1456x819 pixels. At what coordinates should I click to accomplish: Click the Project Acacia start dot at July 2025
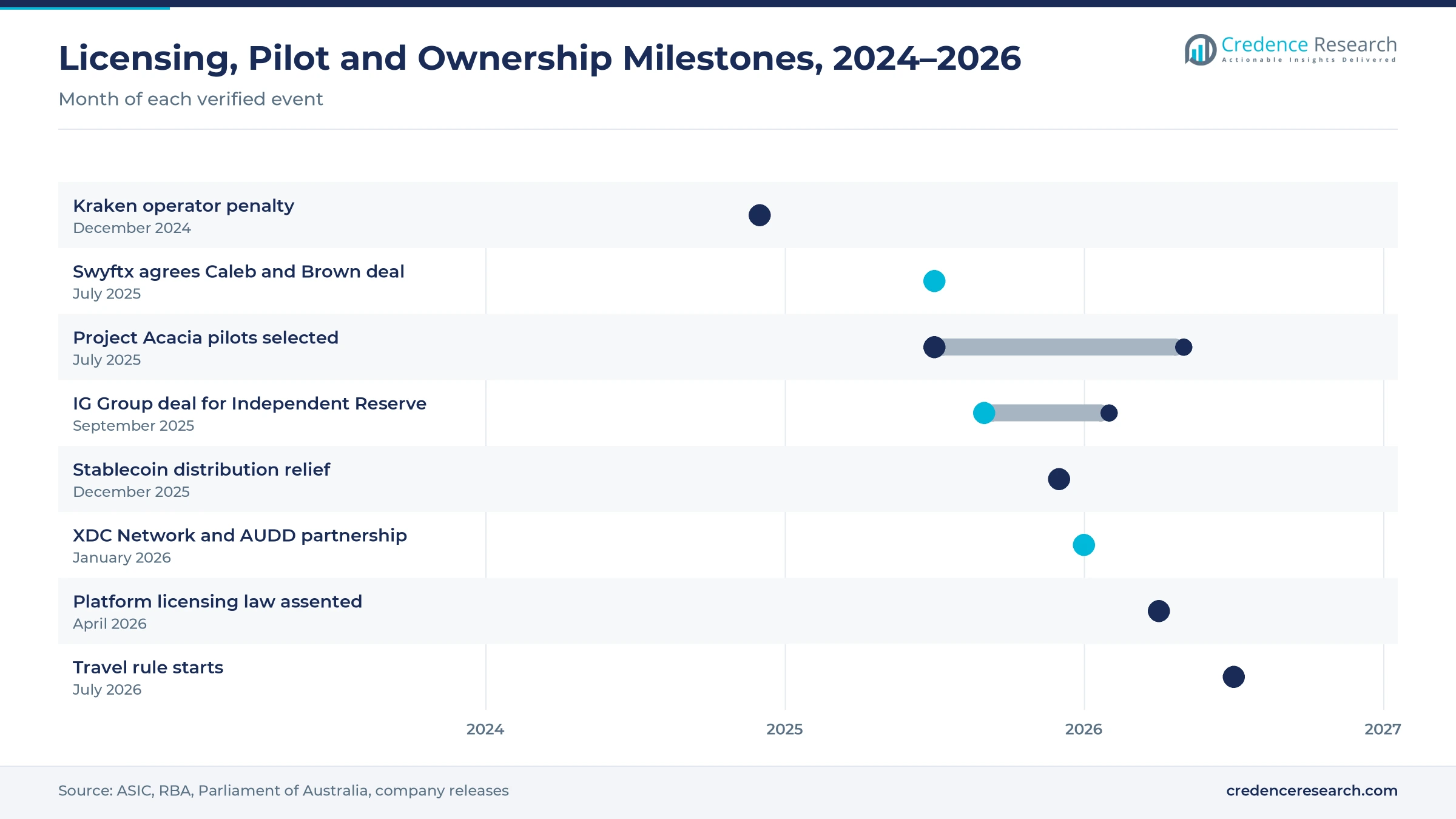coord(934,347)
